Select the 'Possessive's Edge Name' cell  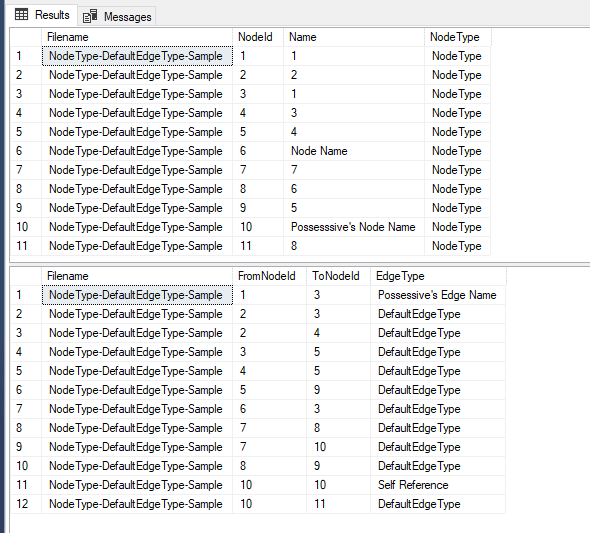click(x=438, y=295)
